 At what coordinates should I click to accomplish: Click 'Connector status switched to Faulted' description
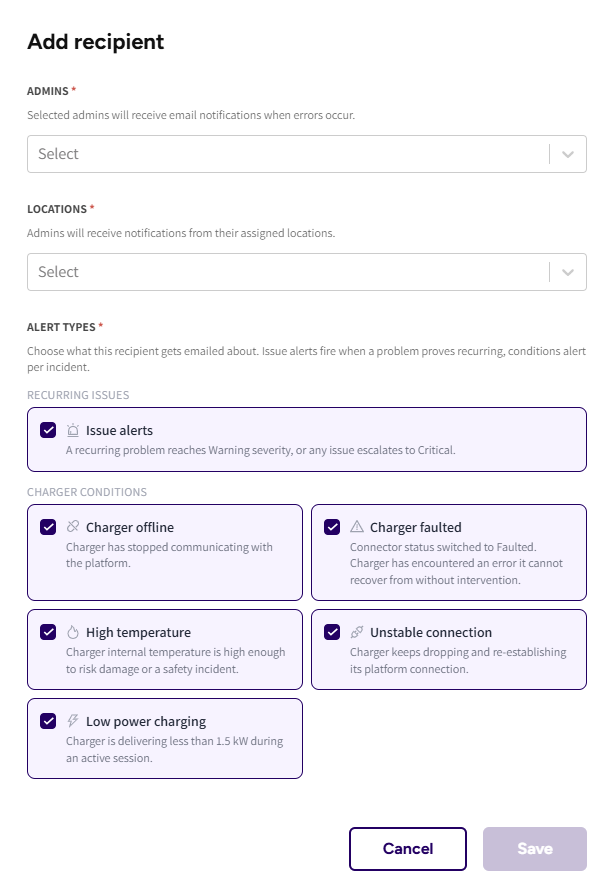(x=456, y=563)
